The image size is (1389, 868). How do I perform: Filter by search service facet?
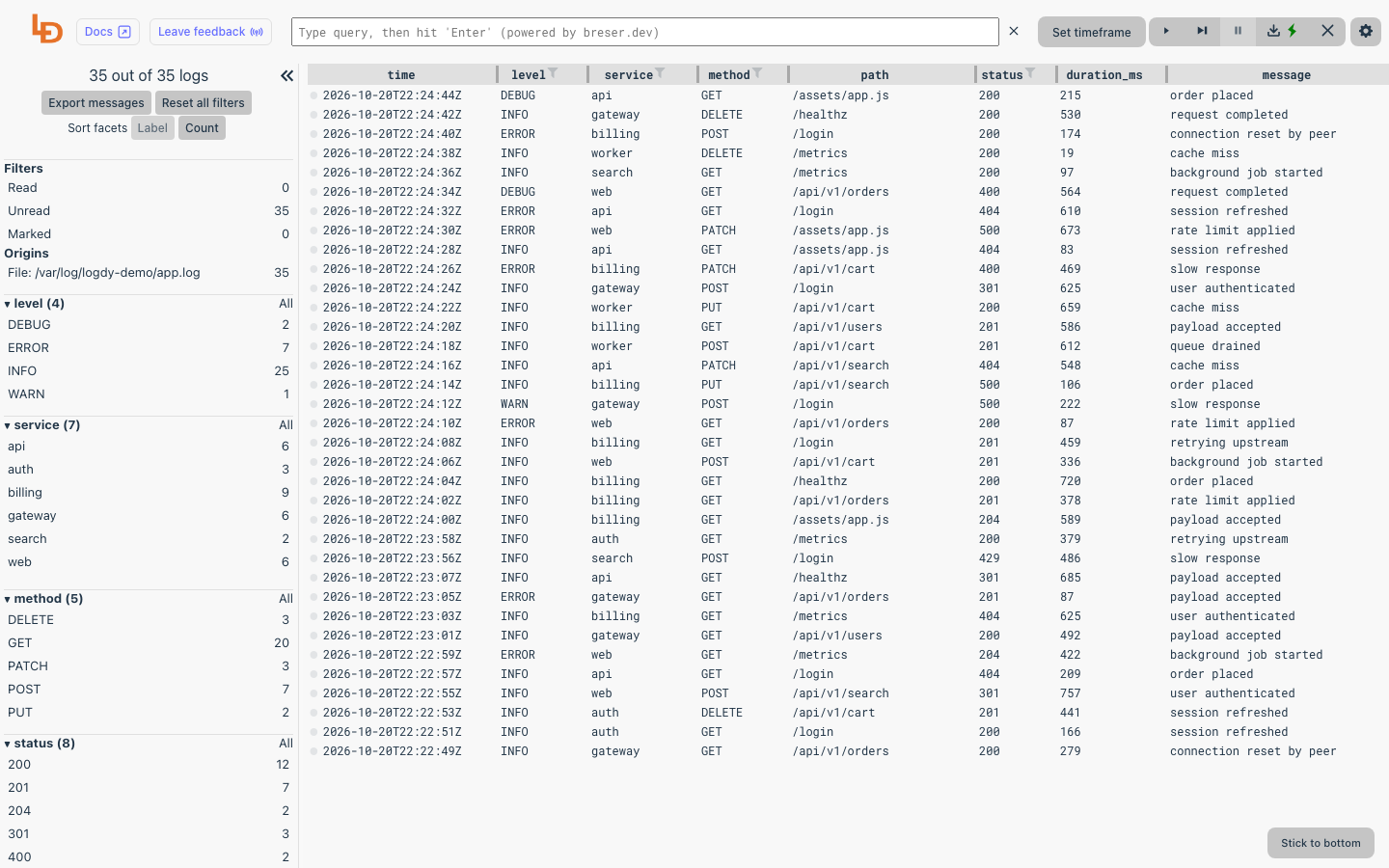149,539
